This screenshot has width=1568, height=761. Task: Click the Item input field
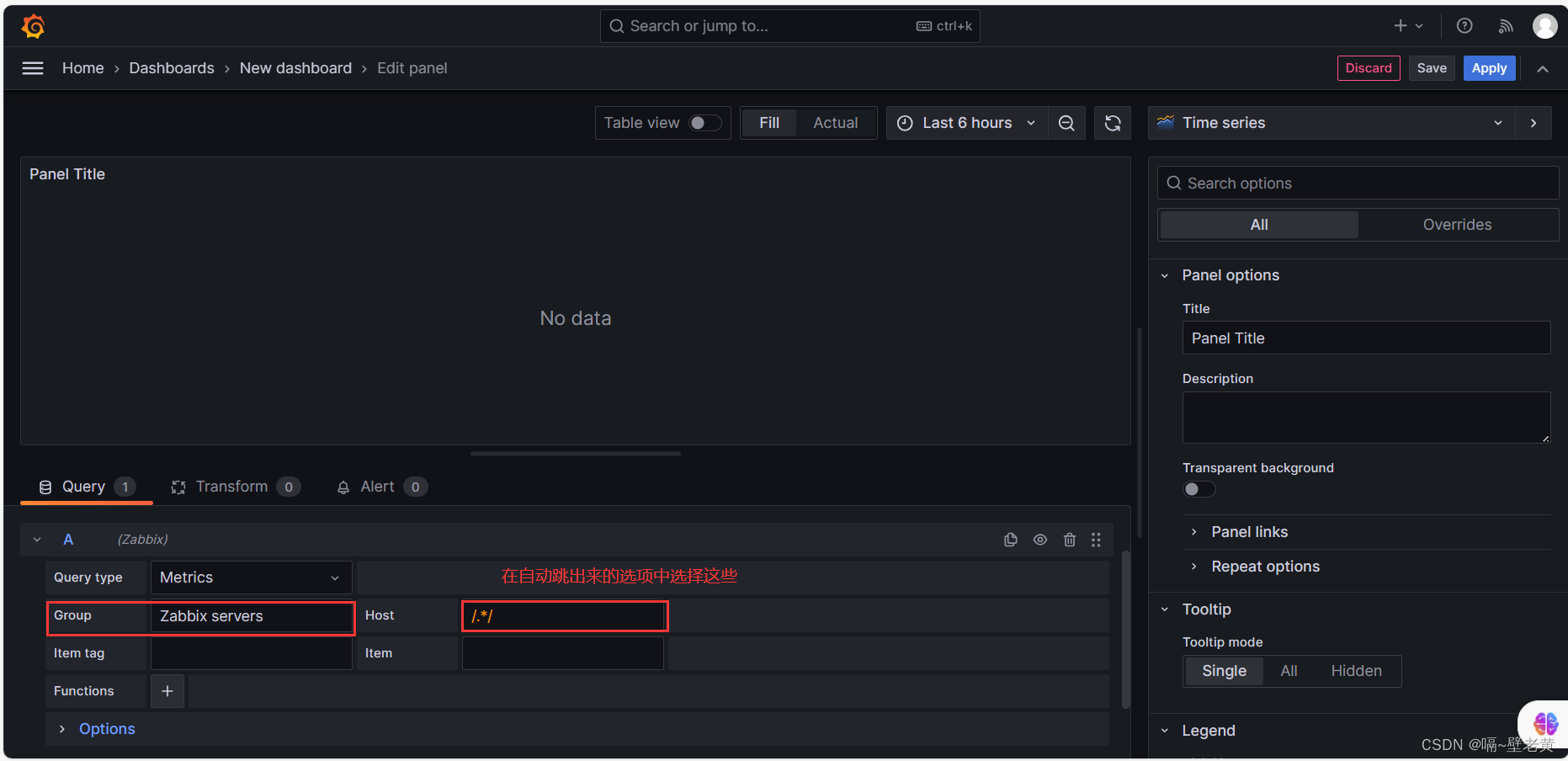point(562,653)
